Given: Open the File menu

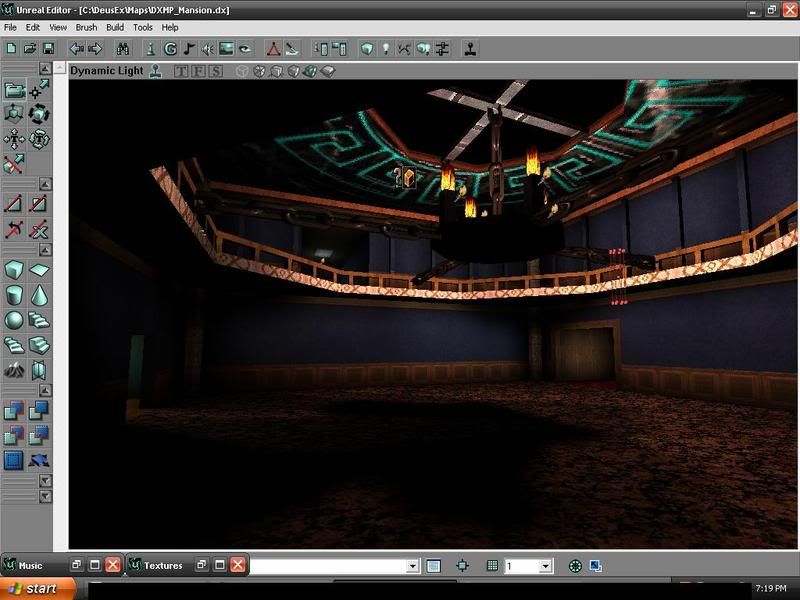Looking at the screenshot, I should [10, 28].
